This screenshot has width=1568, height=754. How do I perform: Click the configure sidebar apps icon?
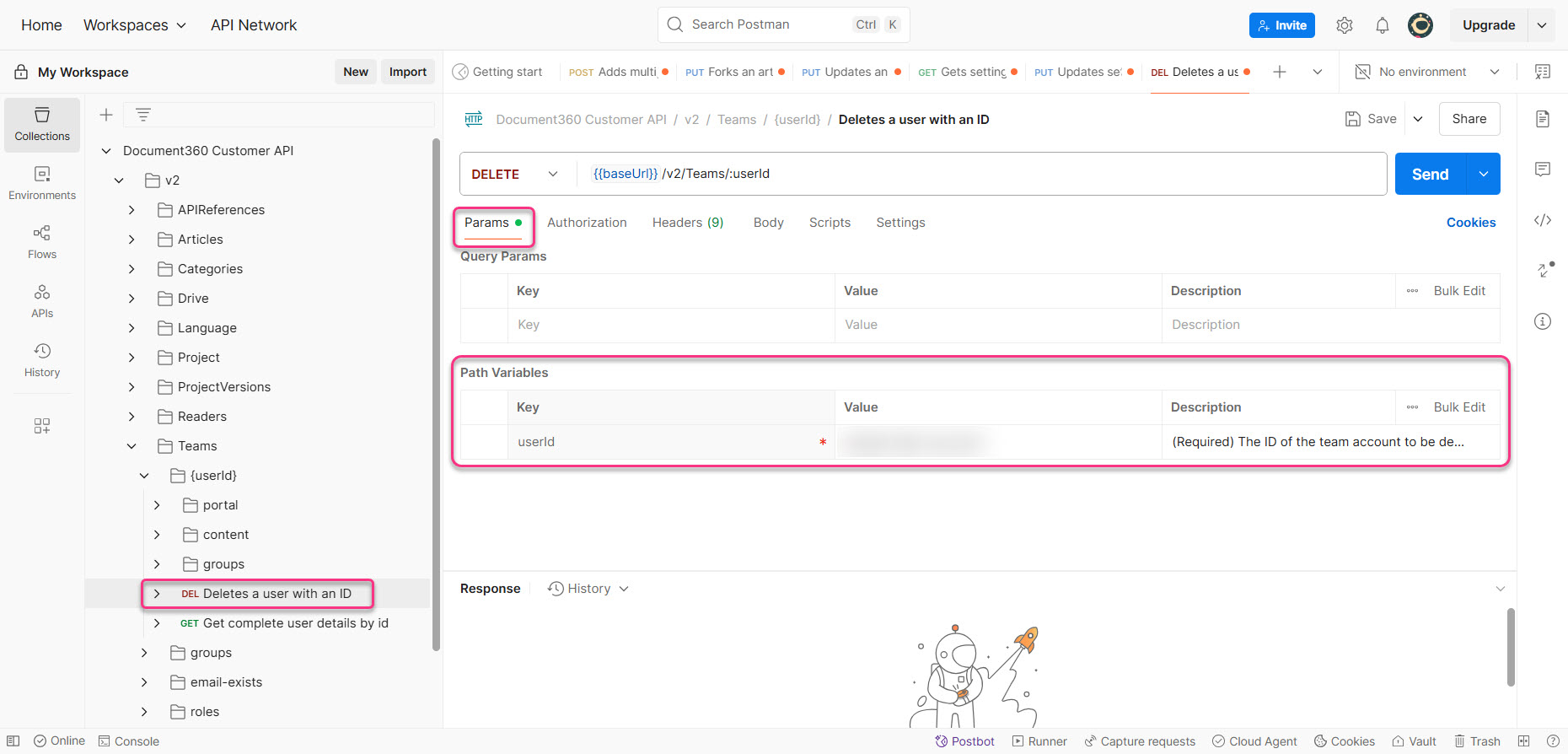tap(42, 426)
